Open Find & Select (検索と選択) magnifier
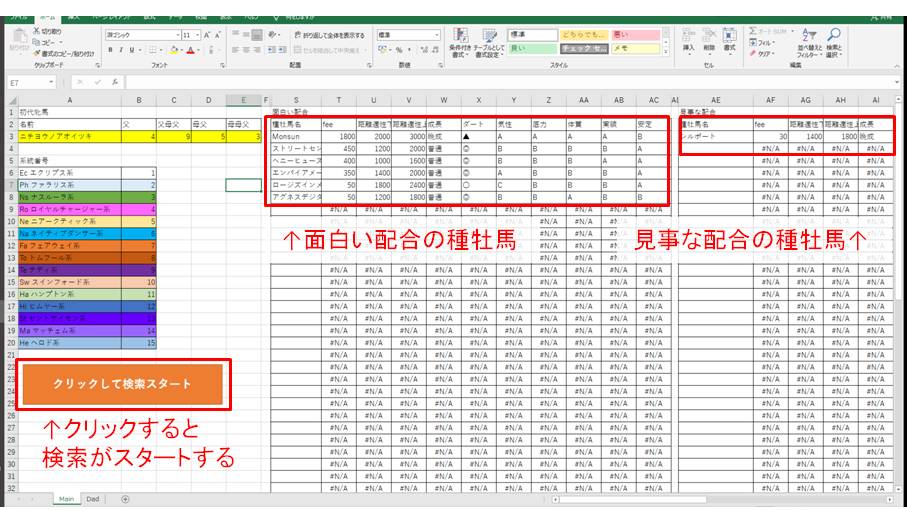 [834, 42]
